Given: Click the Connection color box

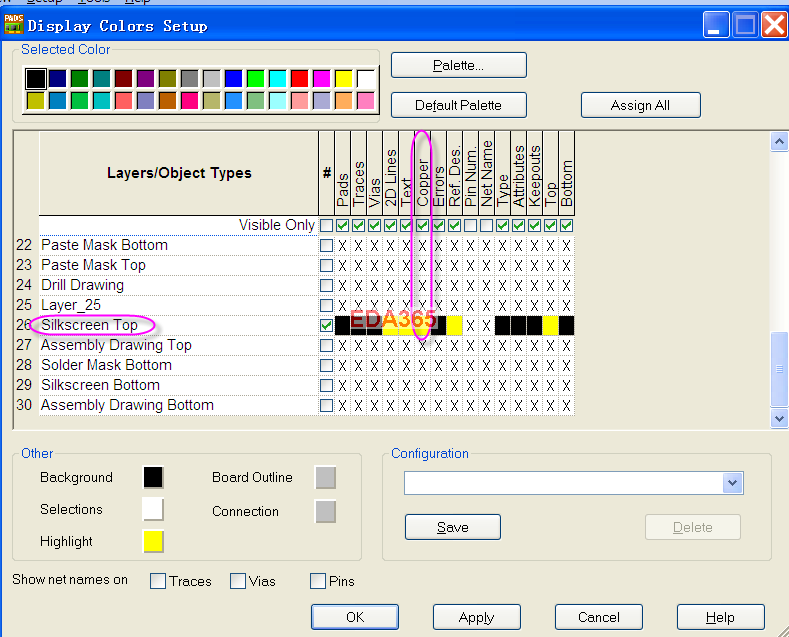Looking at the screenshot, I should tap(325, 511).
